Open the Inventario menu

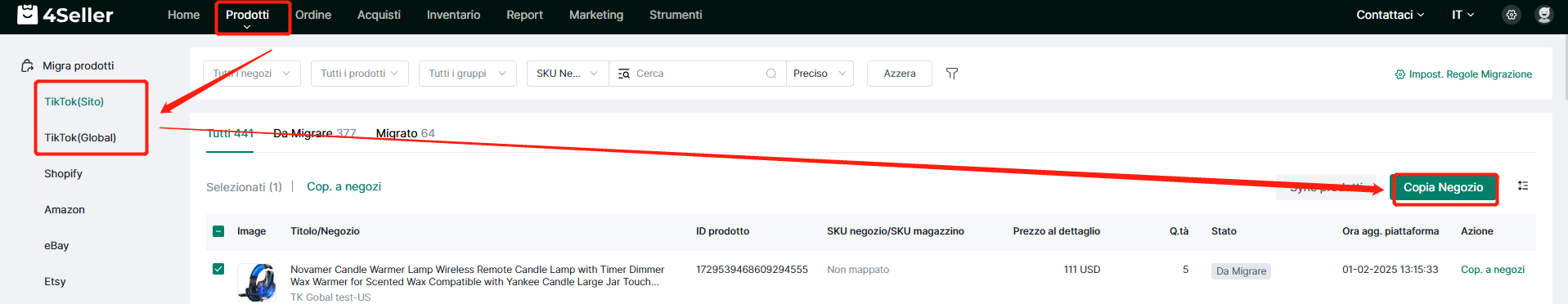click(453, 15)
